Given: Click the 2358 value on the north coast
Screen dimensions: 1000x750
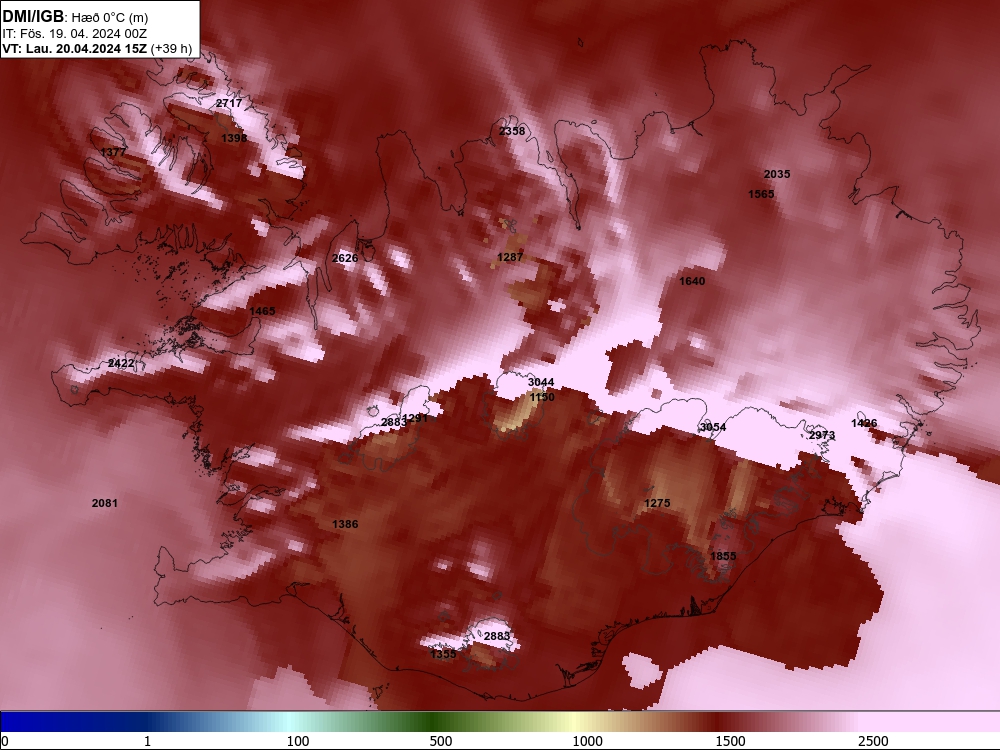Looking at the screenshot, I should click(x=512, y=131).
